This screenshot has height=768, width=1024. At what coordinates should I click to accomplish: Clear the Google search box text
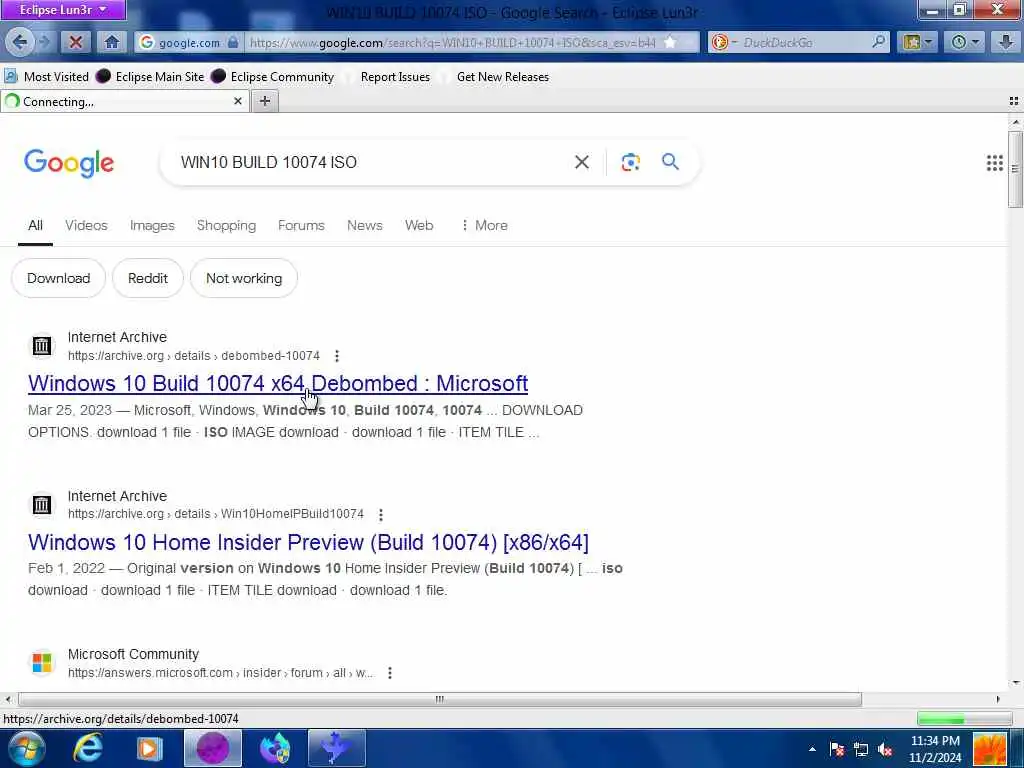tap(581, 162)
